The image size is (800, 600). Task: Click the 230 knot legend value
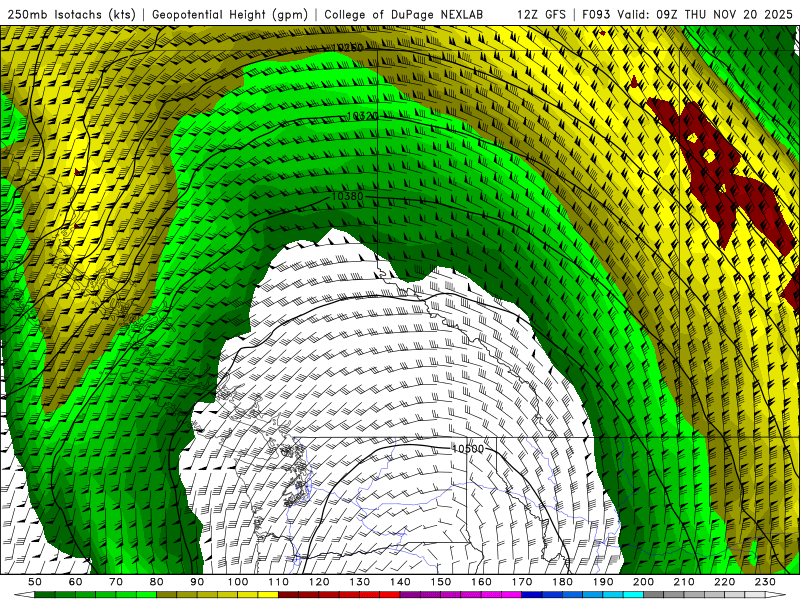coord(766,582)
